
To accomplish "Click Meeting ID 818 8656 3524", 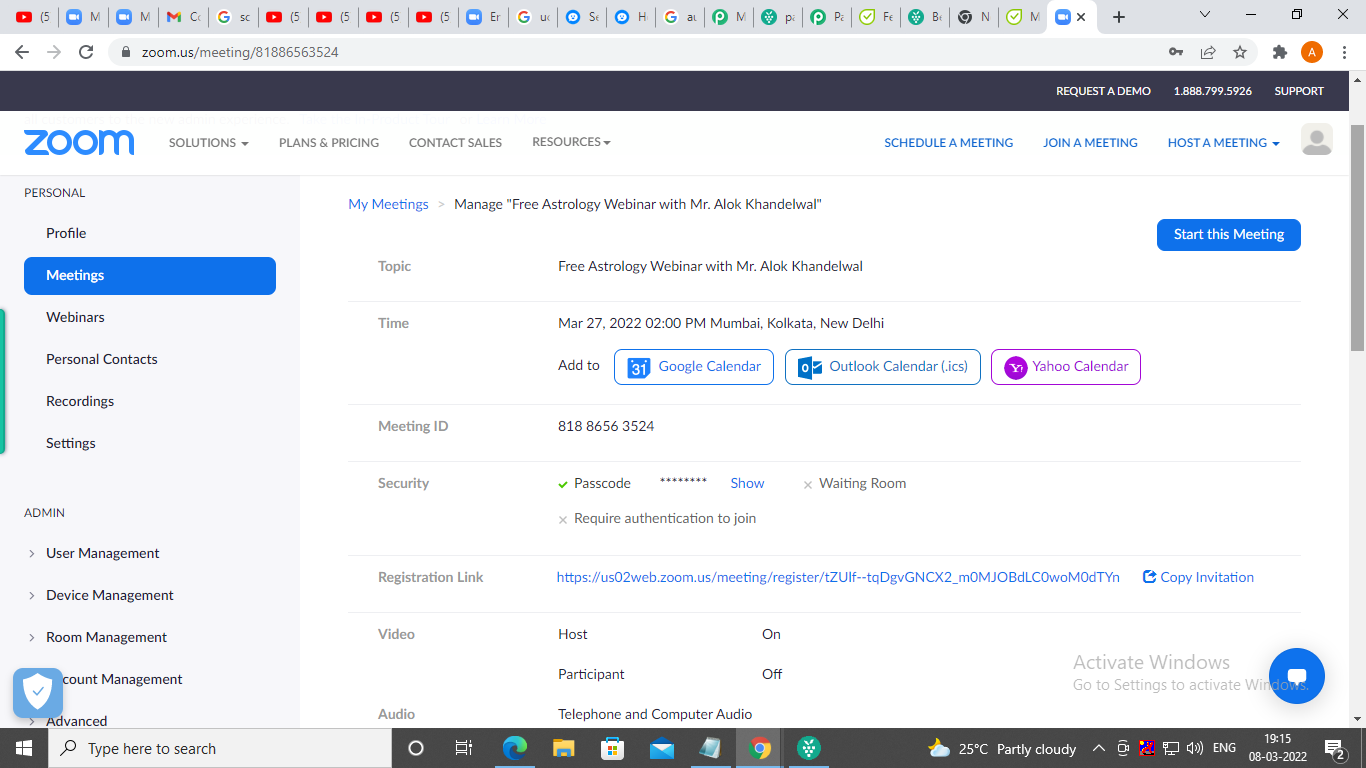I will click(606, 426).
